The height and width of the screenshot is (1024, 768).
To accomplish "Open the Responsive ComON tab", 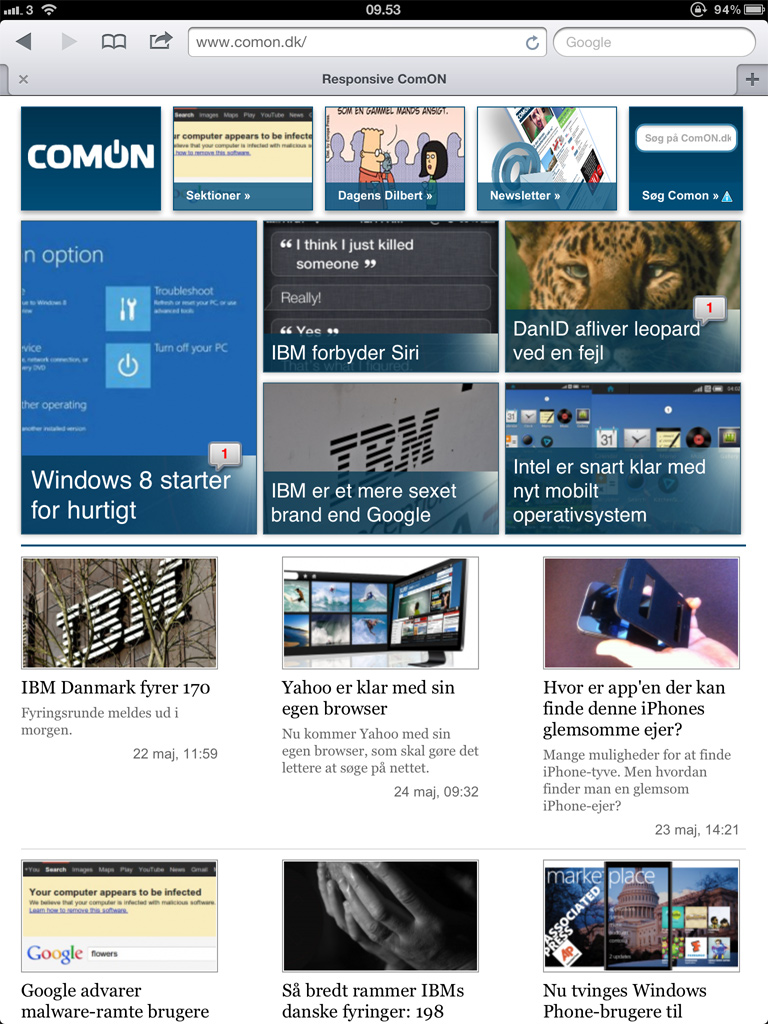I will [384, 79].
